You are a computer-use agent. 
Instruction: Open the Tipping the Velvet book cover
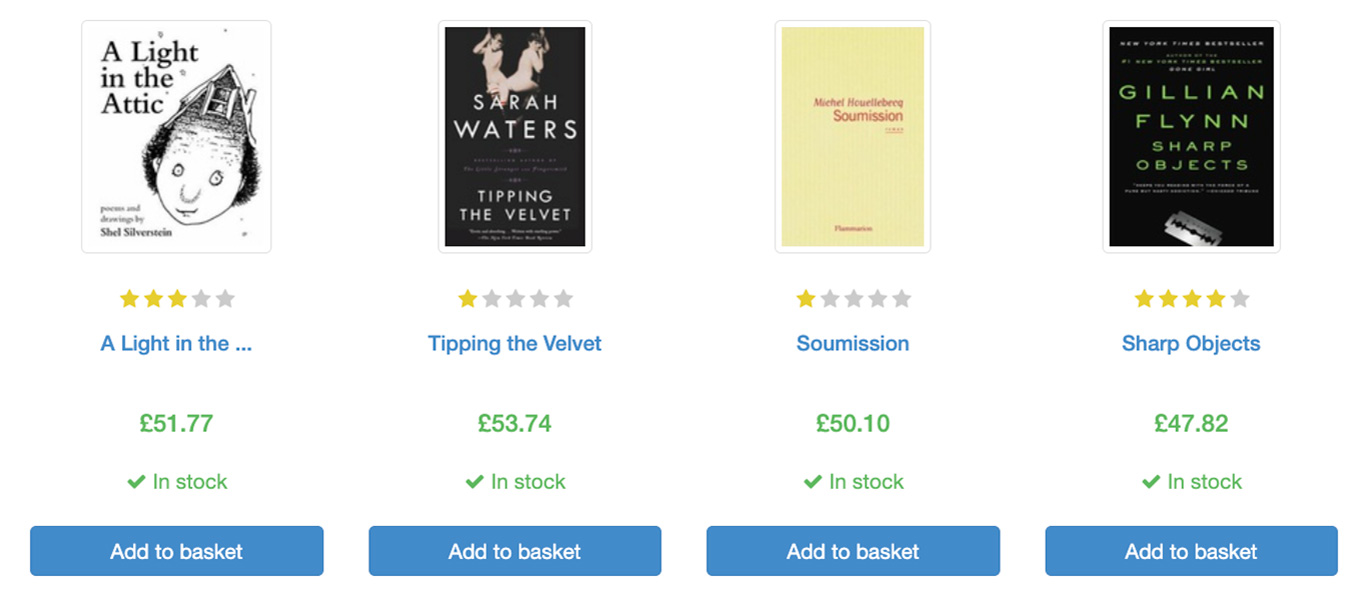(x=515, y=137)
